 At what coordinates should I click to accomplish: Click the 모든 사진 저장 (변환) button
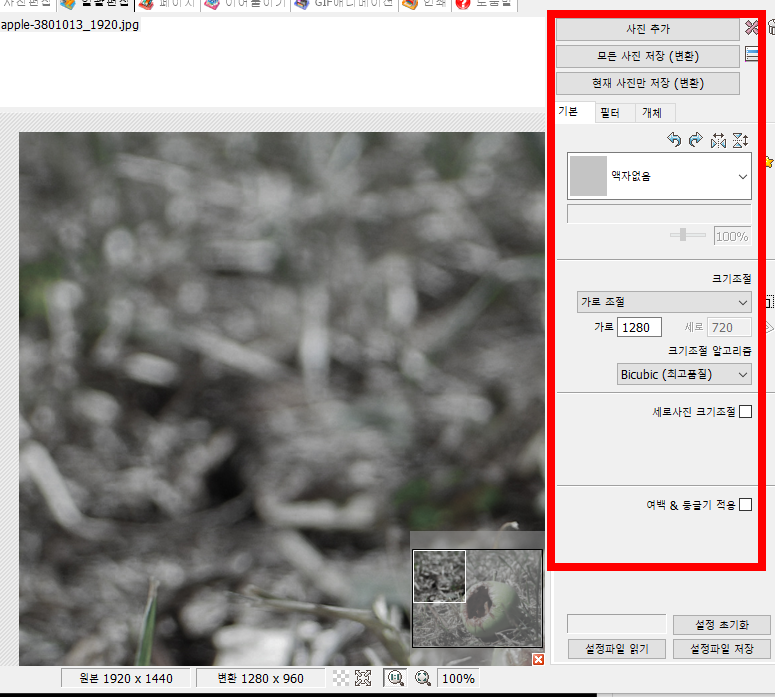(x=647, y=56)
